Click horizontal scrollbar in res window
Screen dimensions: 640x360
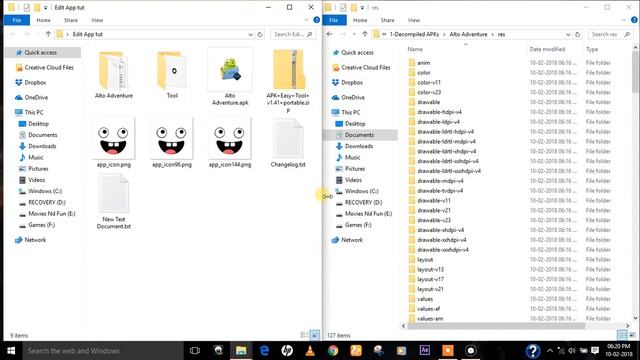pos(496,326)
